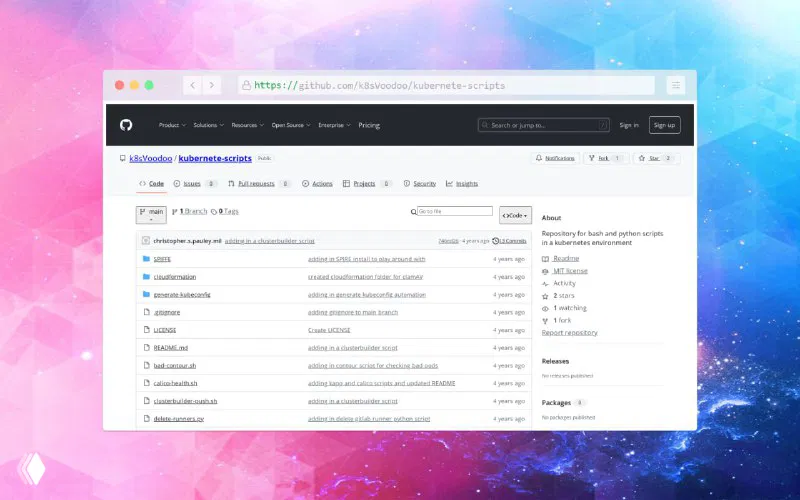The width and height of the screenshot is (800, 500).
Task: Click the book icon beside Readme
Action: coord(545,259)
